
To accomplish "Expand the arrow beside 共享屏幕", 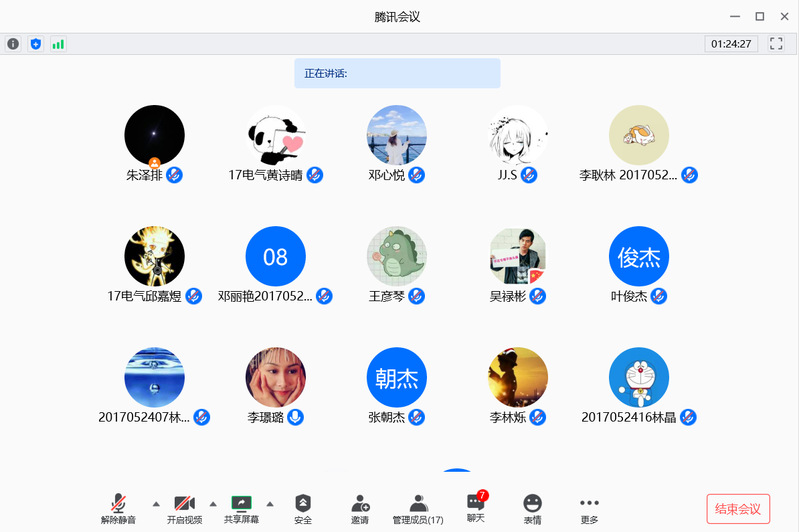I will coord(269,503).
